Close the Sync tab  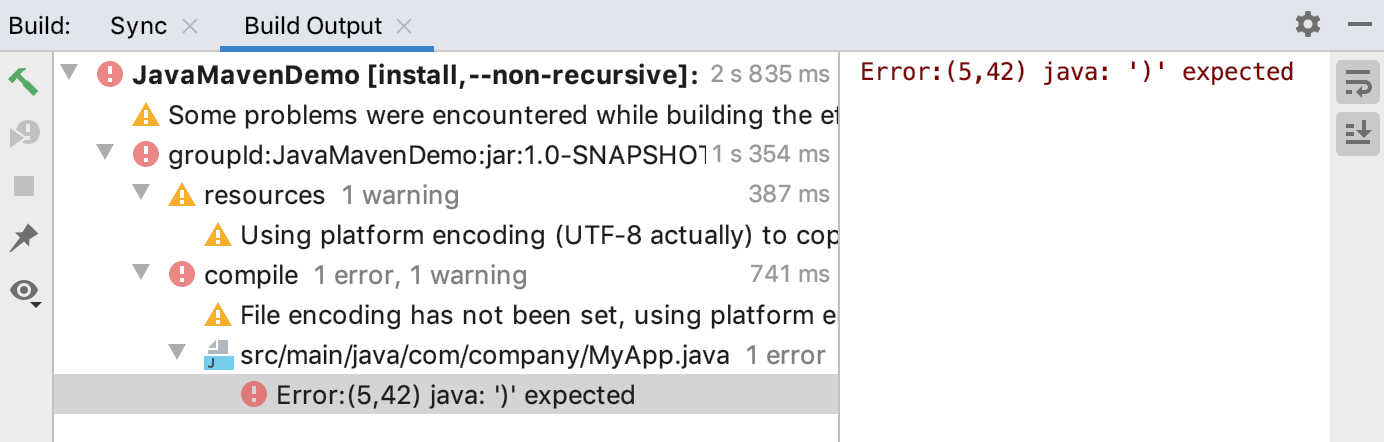click(x=191, y=26)
